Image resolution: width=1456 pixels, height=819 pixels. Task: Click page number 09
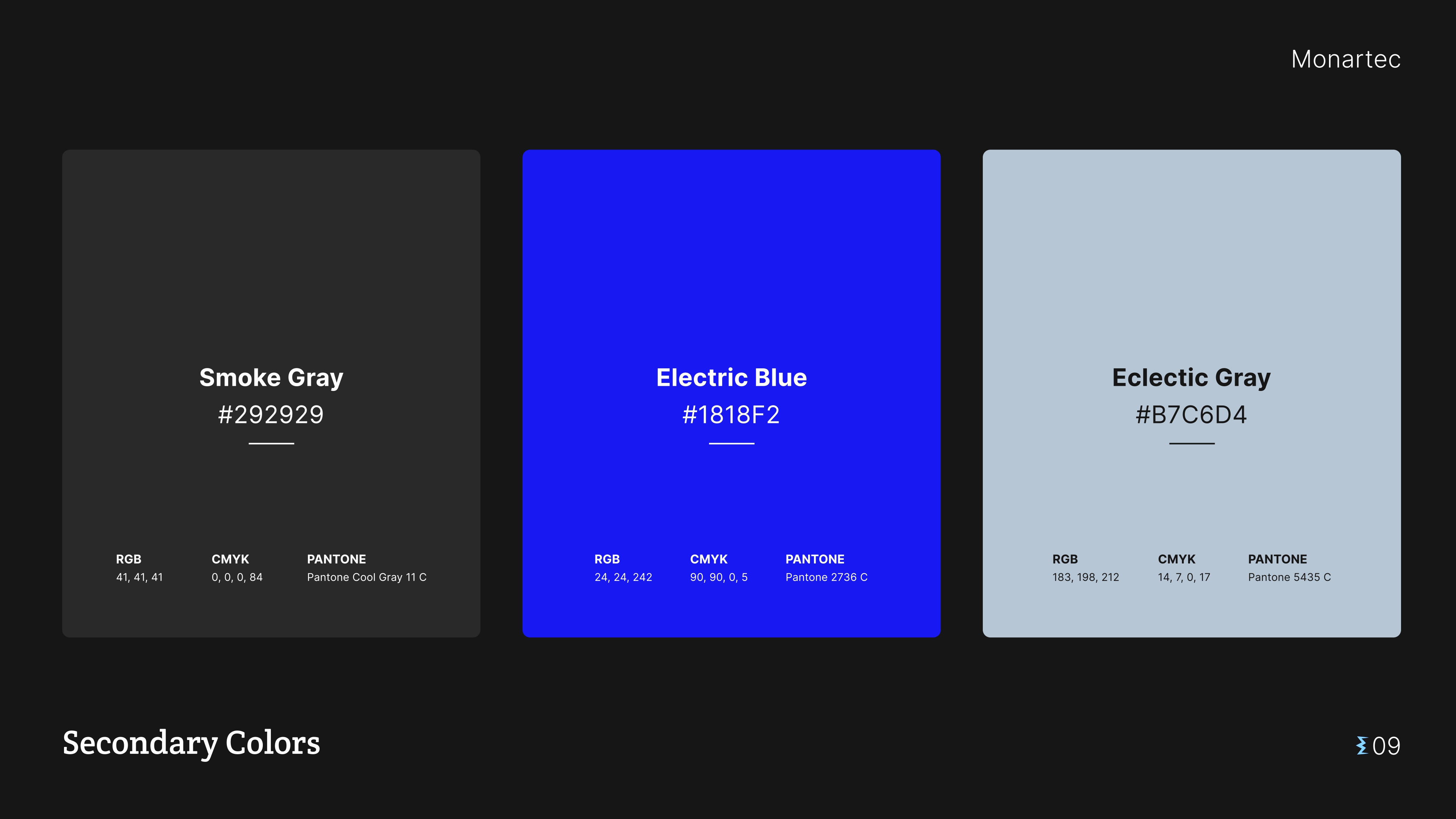click(x=1386, y=746)
